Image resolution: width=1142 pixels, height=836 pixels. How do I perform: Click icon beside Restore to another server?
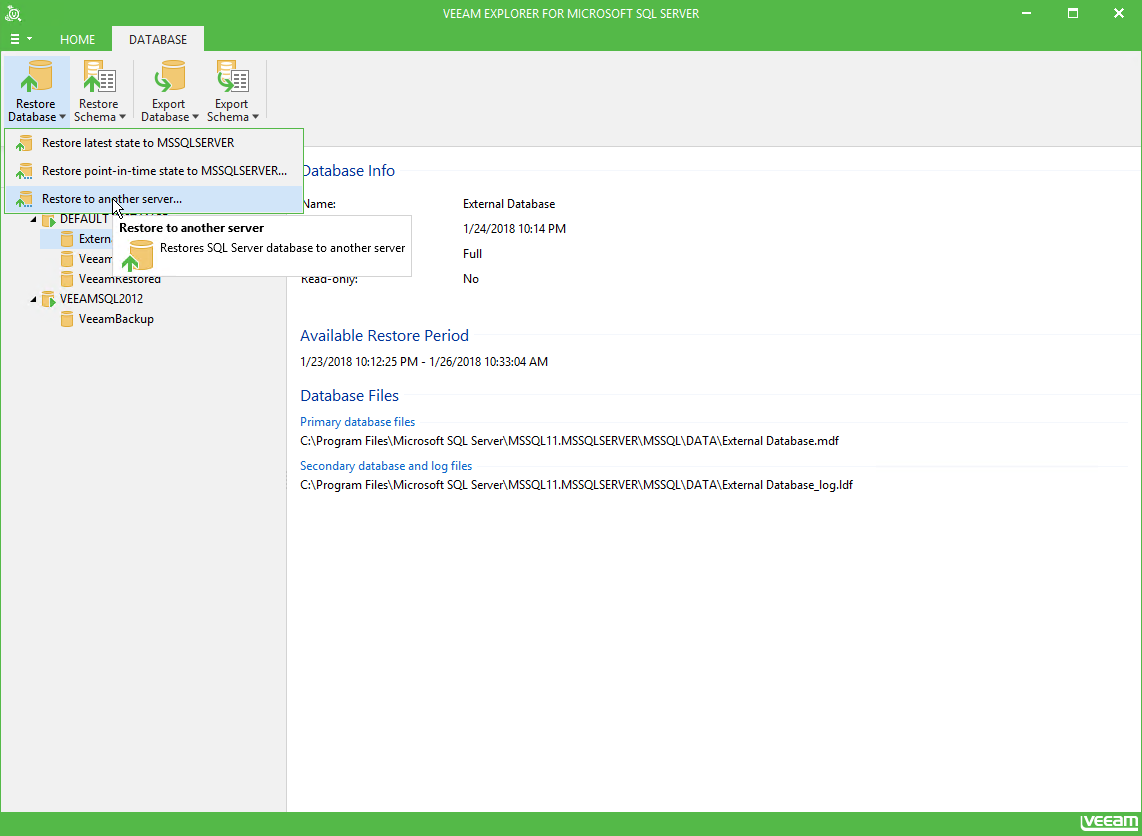tap(24, 199)
